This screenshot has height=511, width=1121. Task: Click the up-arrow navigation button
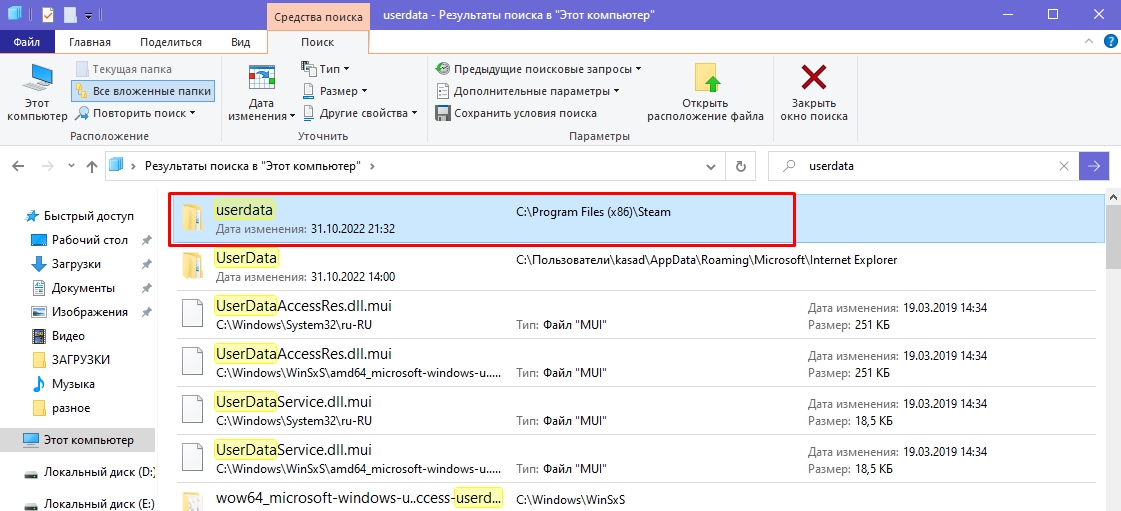(x=91, y=166)
